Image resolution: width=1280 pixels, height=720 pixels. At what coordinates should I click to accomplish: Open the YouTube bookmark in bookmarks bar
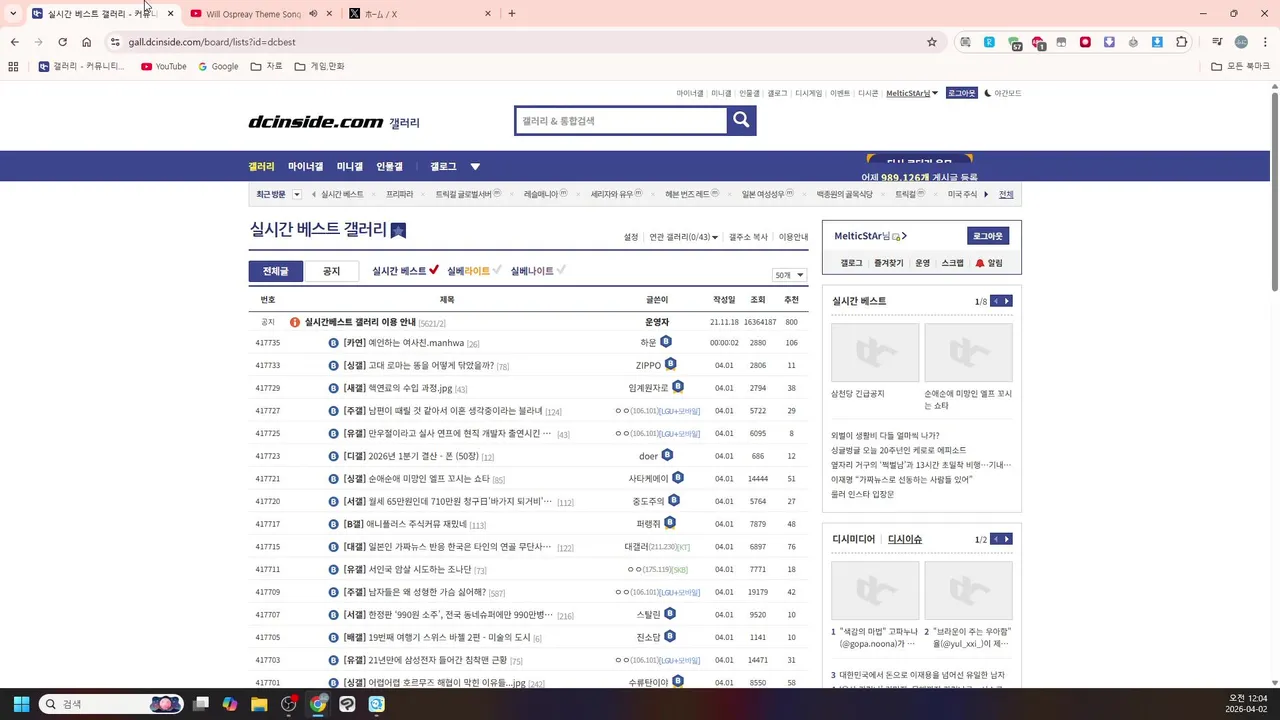click(x=164, y=66)
